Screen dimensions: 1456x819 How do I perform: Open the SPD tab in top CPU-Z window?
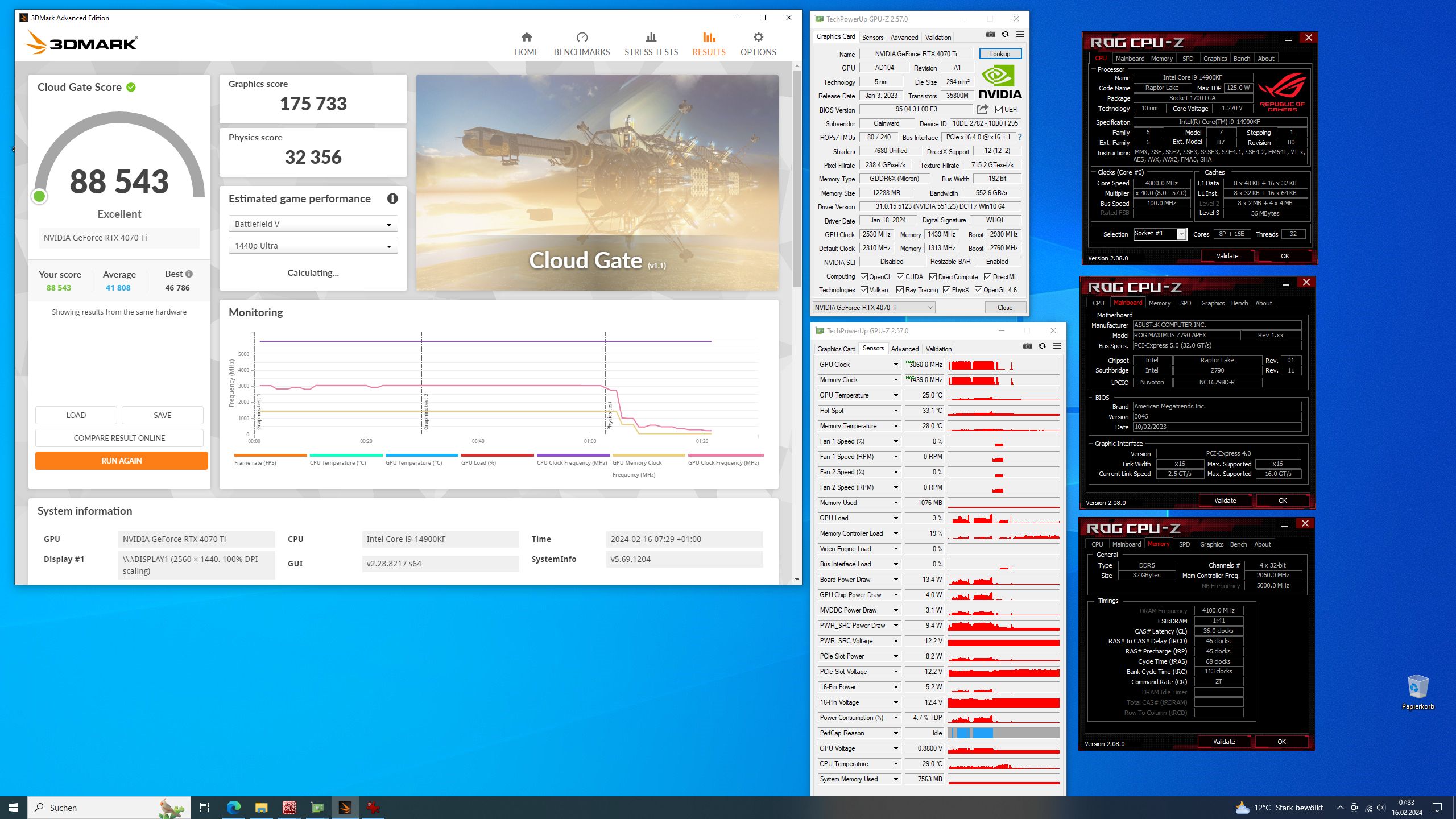click(1188, 59)
